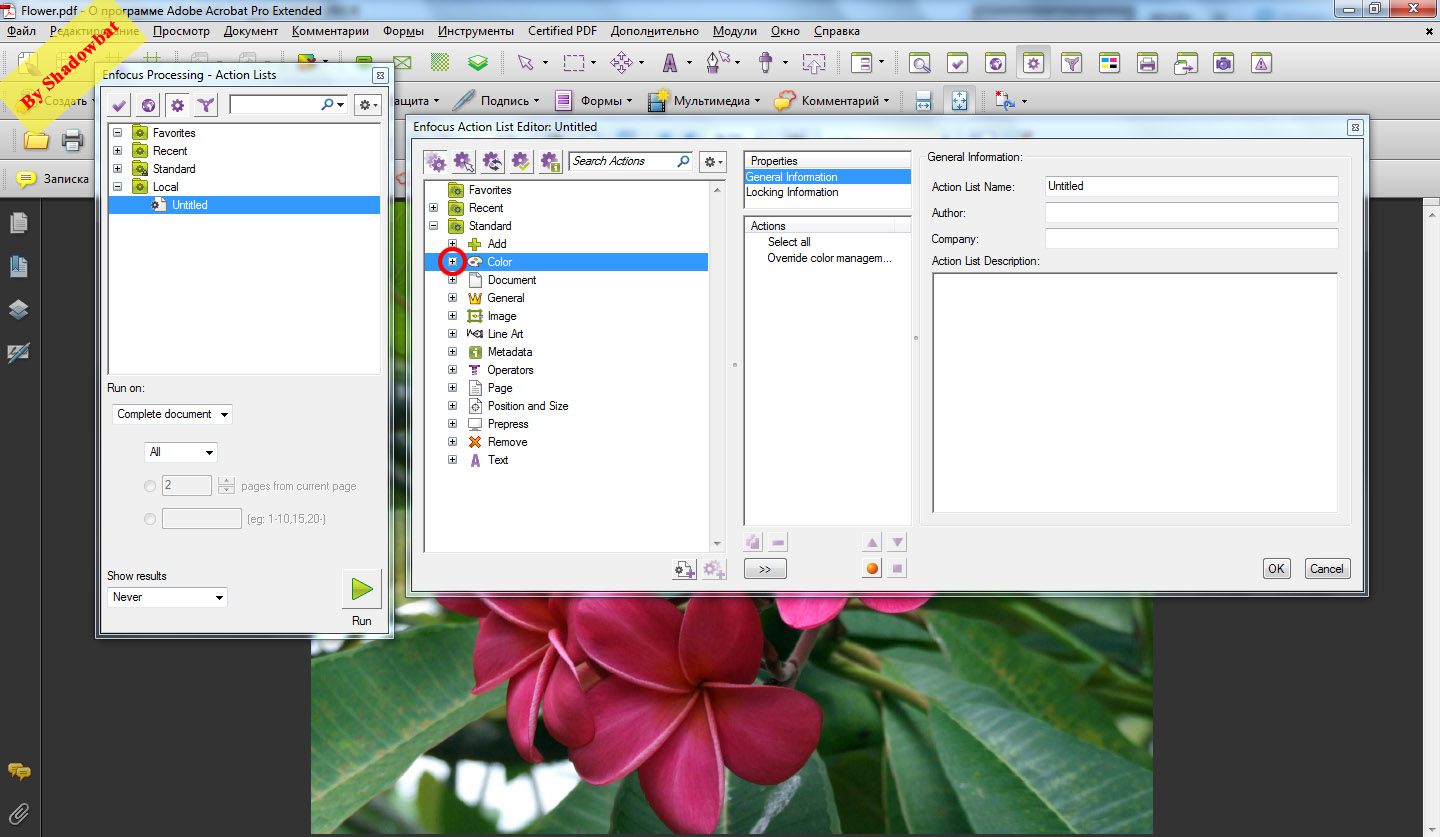1440x837 pixels.
Task: Click the warning triangle document icon in toolbar
Action: coord(1262,63)
